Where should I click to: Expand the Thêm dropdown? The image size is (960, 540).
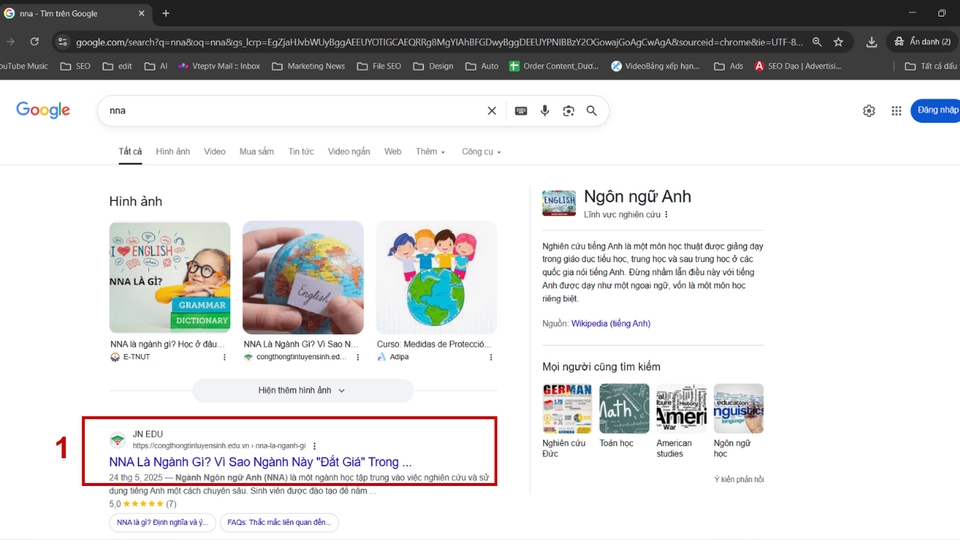pyautogui.click(x=430, y=152)
